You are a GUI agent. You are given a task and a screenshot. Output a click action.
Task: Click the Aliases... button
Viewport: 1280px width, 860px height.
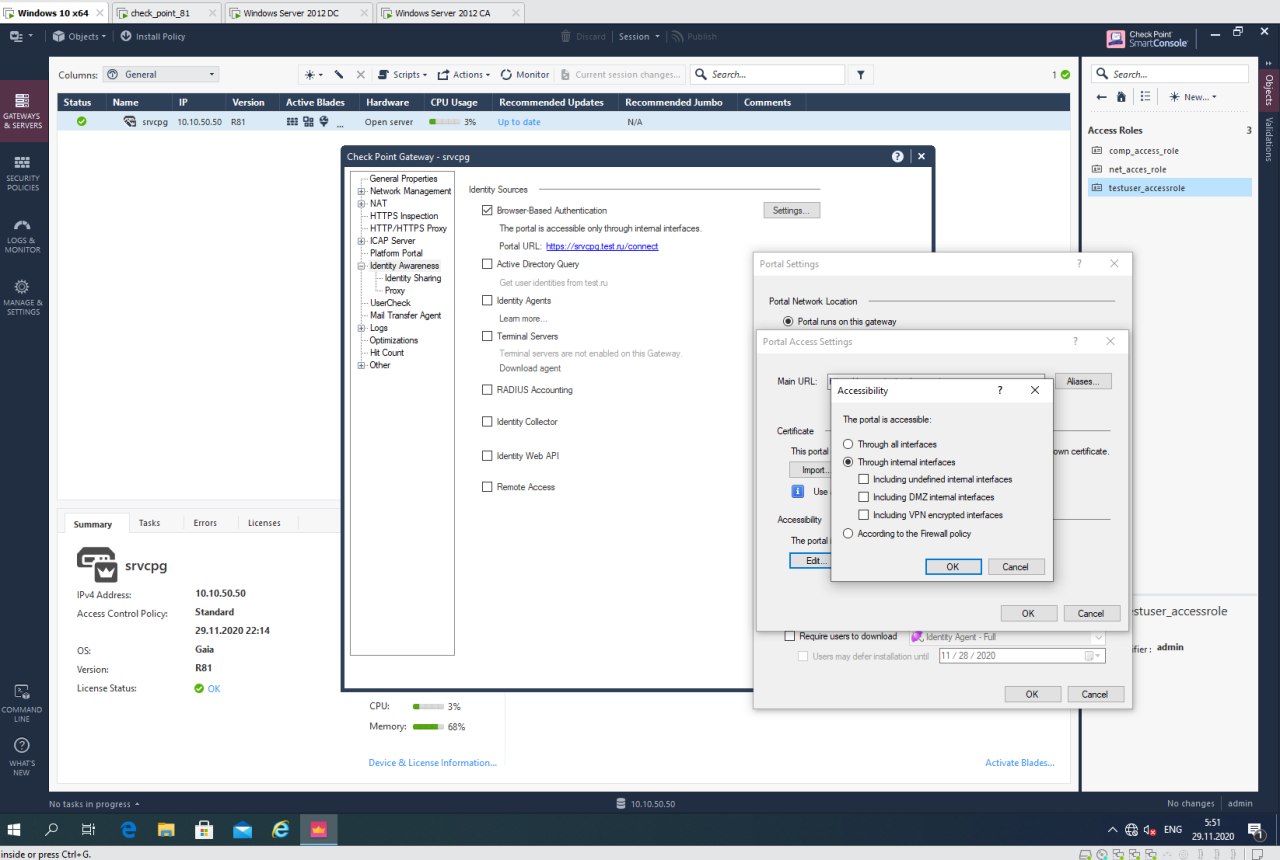click(x=1082, y=381)
